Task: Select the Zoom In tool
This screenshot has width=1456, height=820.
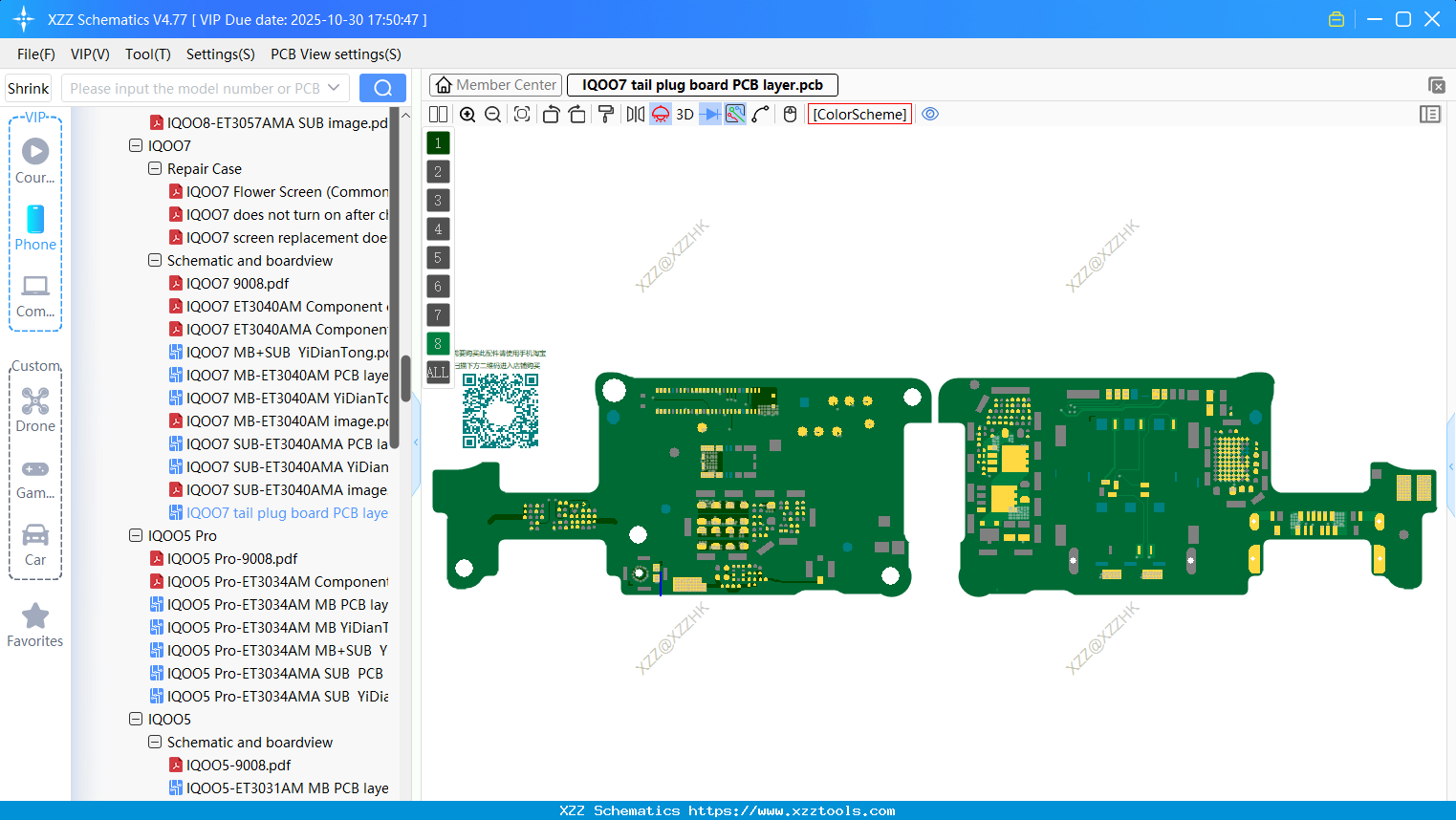Action: [467, 114]
